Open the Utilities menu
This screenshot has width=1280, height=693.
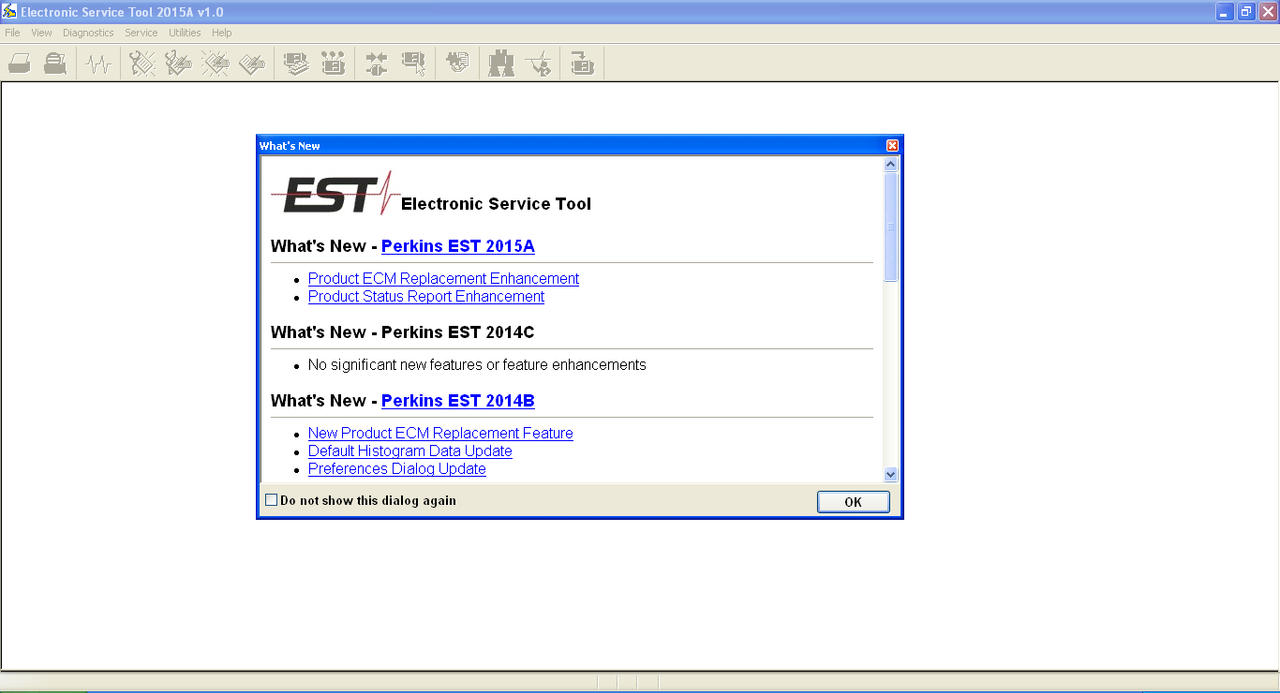tap(185, 33)
